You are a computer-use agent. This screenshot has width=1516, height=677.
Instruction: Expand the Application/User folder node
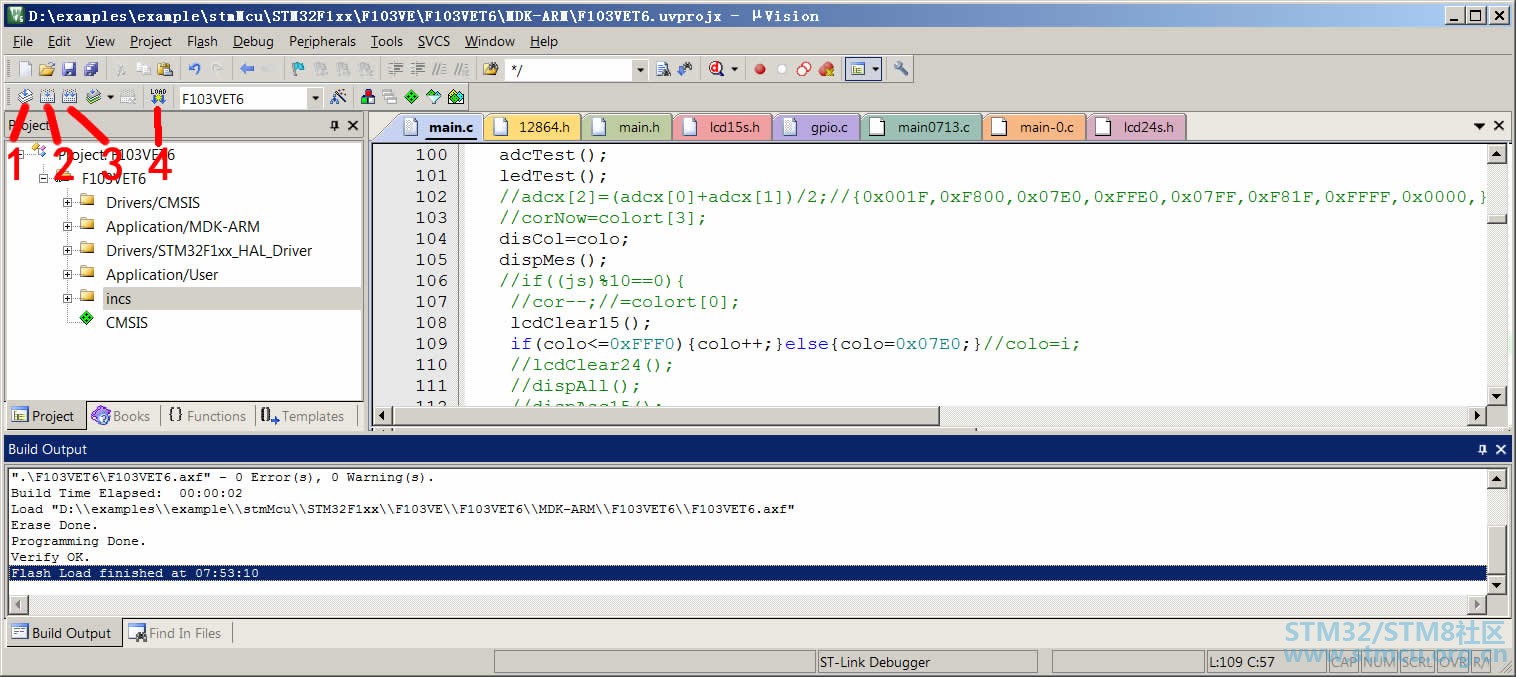pos(68,274)
